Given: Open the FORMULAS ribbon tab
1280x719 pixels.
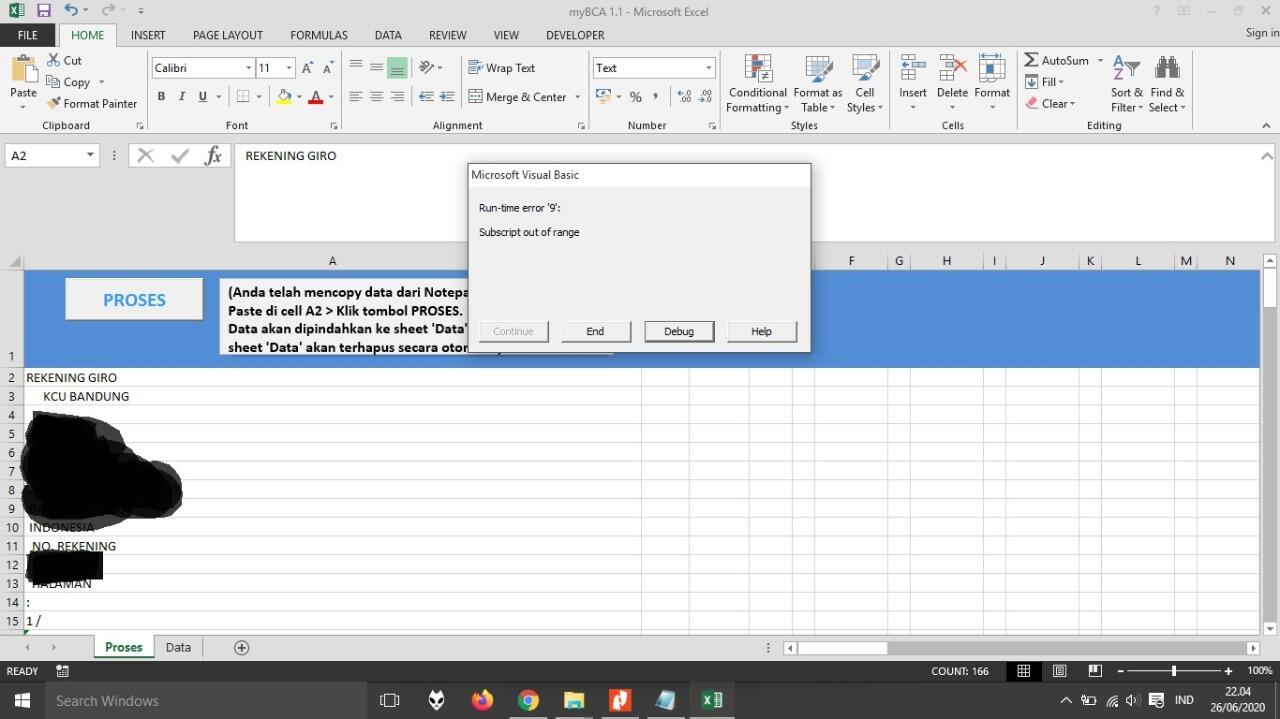Looking at the screenshot, I should coord(319,35).
